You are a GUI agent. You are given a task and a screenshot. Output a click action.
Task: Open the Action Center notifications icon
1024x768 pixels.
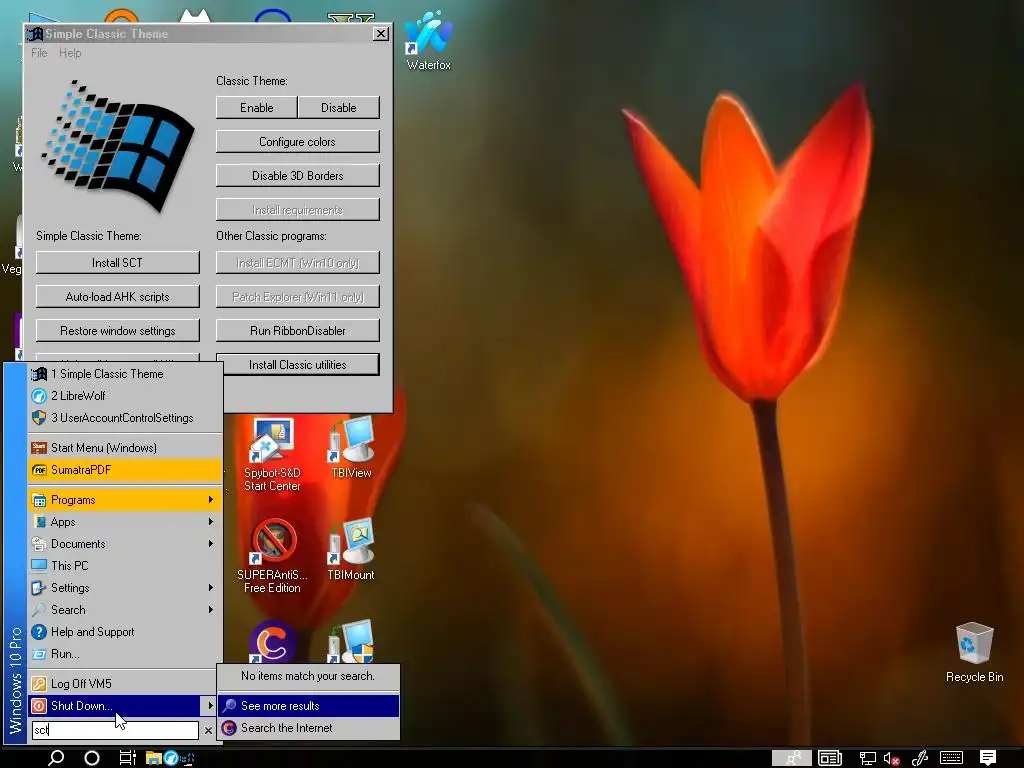pyautogui.click(x=988, y=758)
